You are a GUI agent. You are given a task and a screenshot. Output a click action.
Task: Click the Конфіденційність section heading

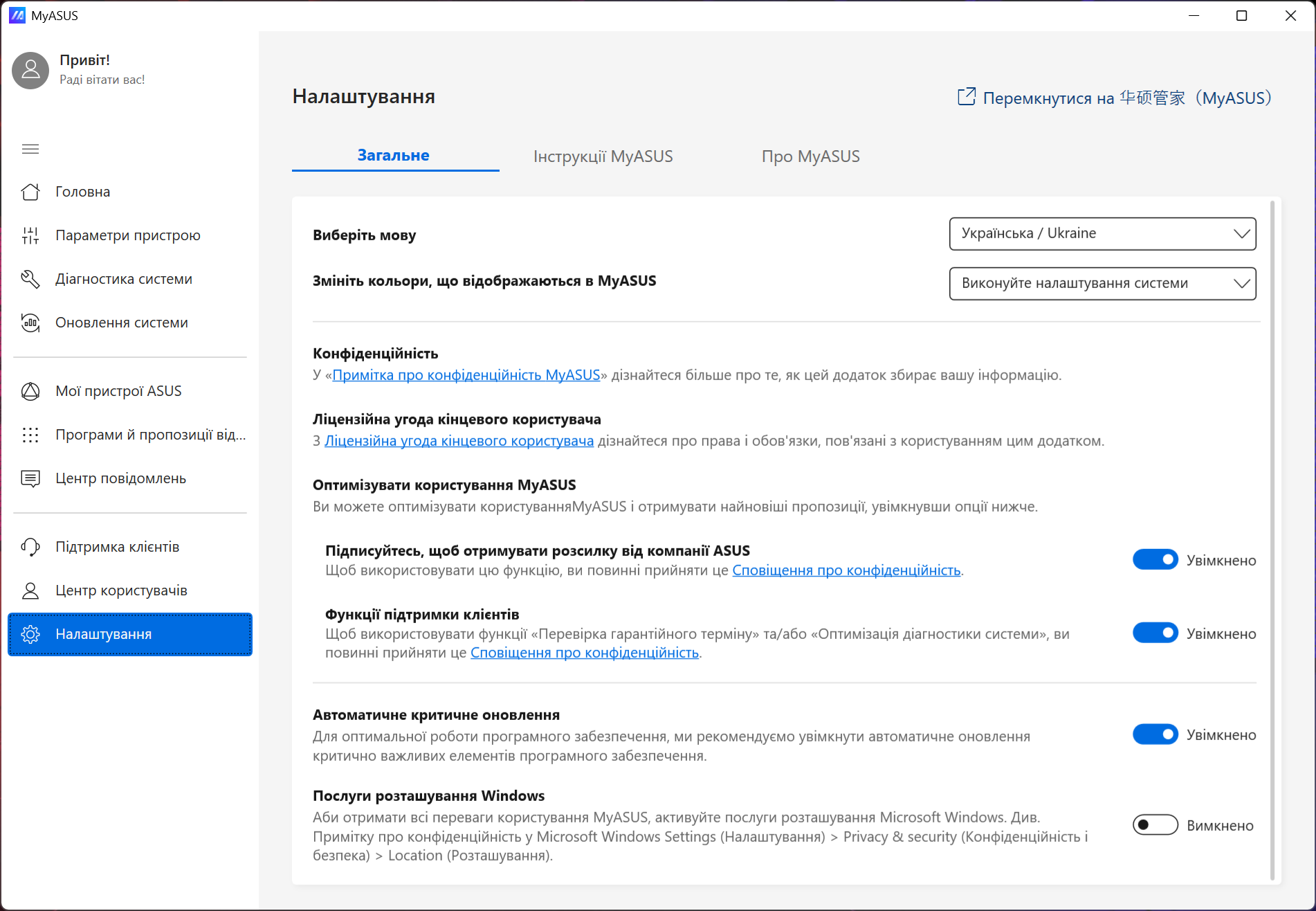375,354
